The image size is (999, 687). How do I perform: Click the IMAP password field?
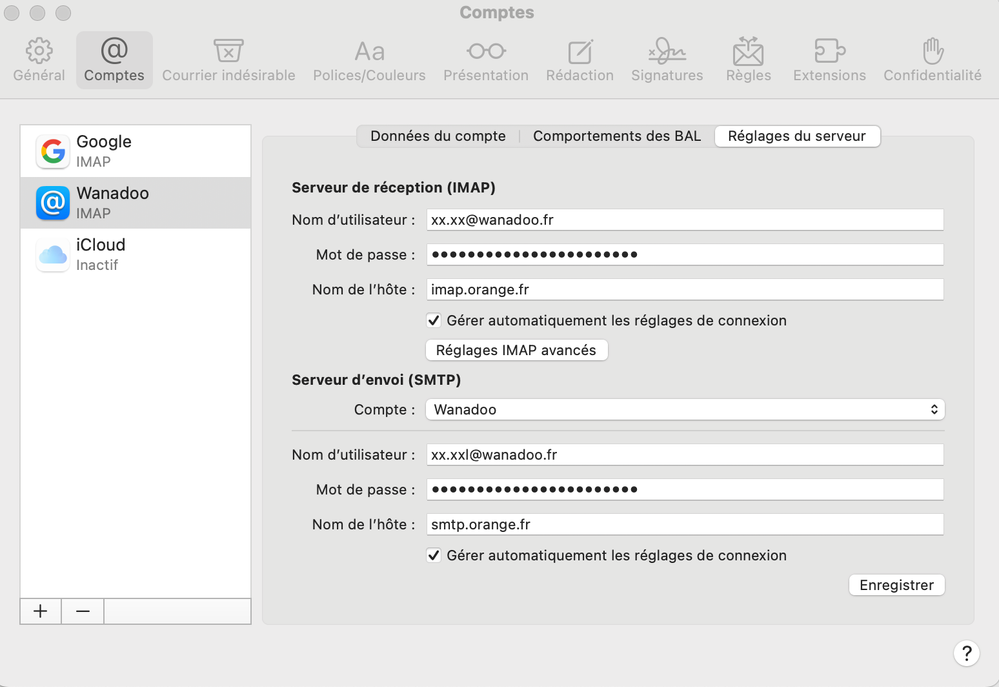point(685,255)
